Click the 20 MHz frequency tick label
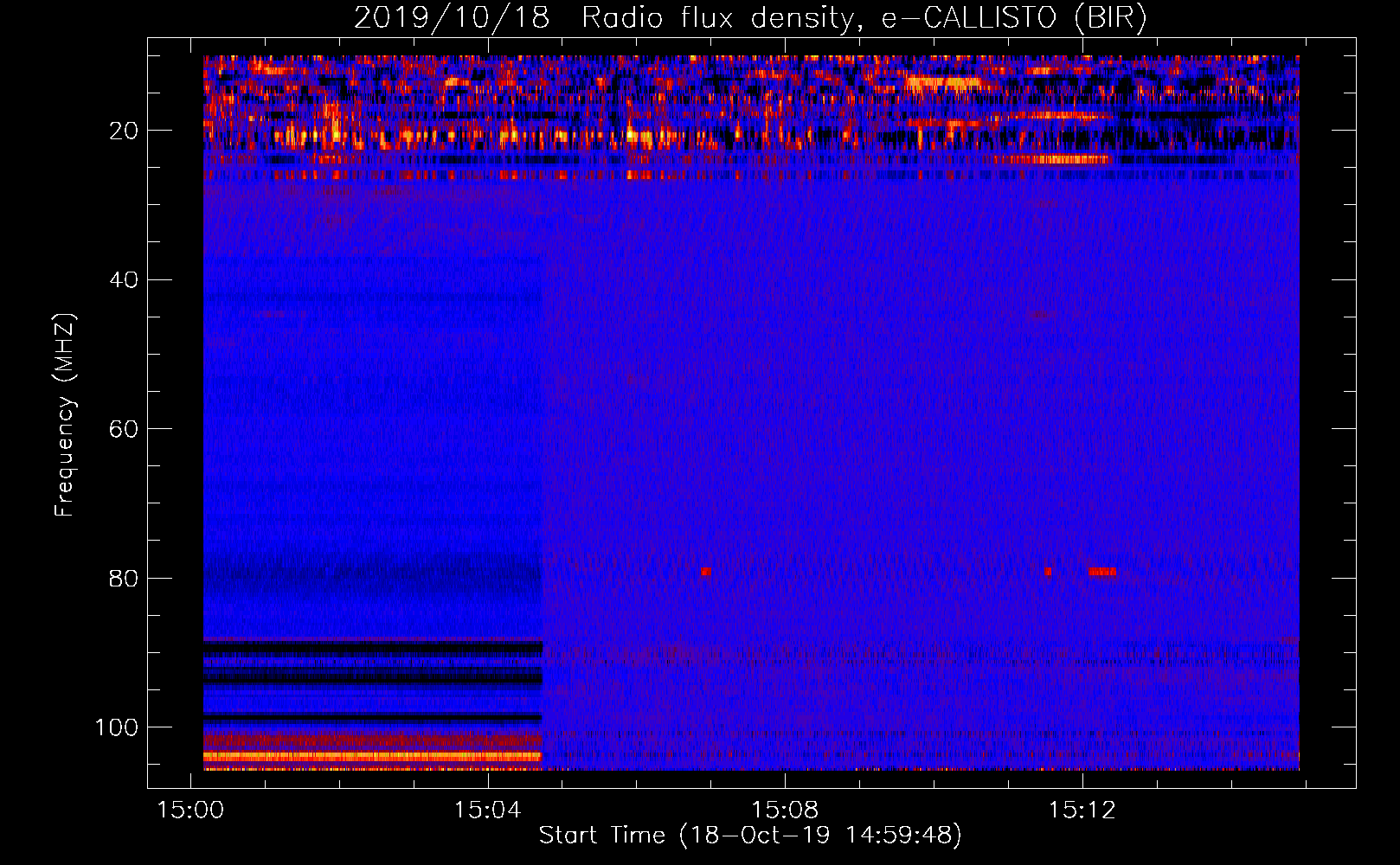Viewport: 1400px width, 865px height. click(x=125, y=131)
